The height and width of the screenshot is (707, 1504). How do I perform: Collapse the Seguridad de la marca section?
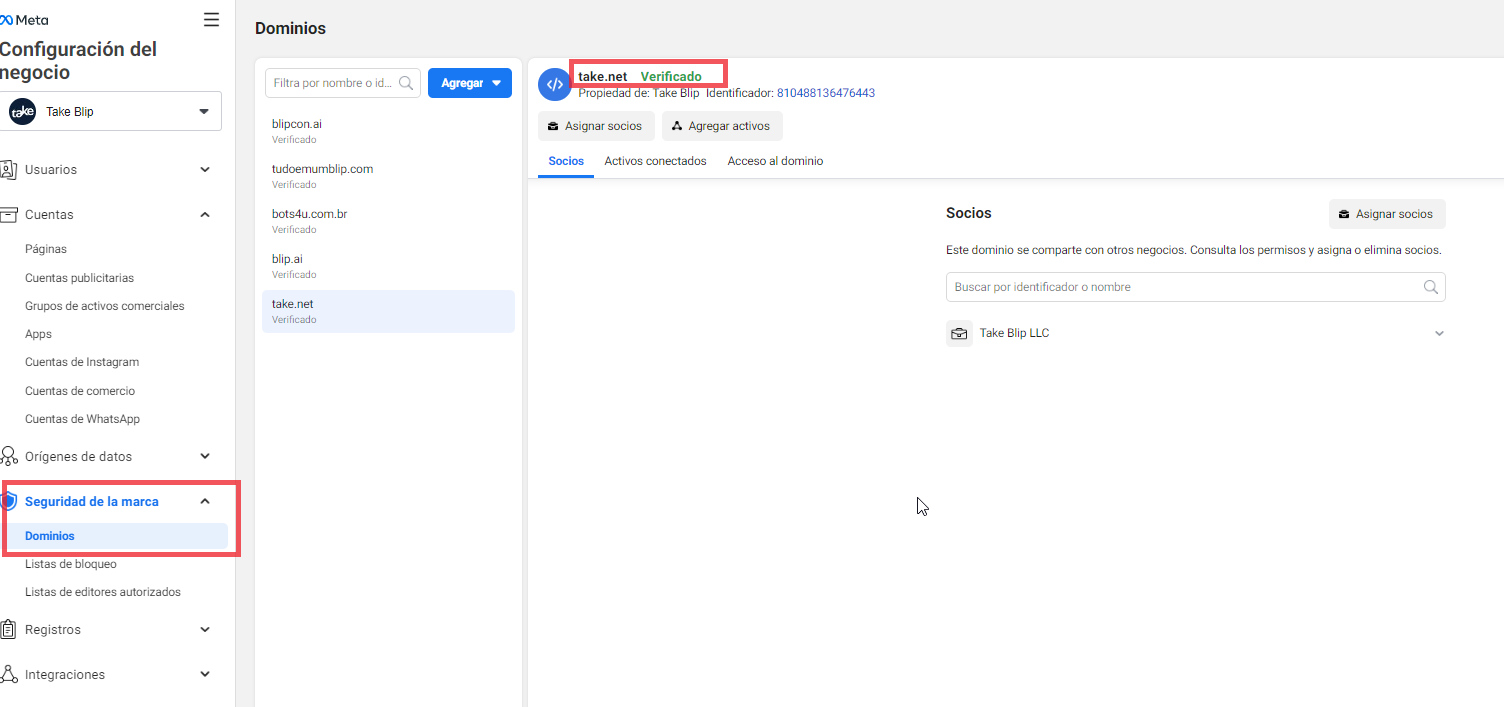coord(205,502)
